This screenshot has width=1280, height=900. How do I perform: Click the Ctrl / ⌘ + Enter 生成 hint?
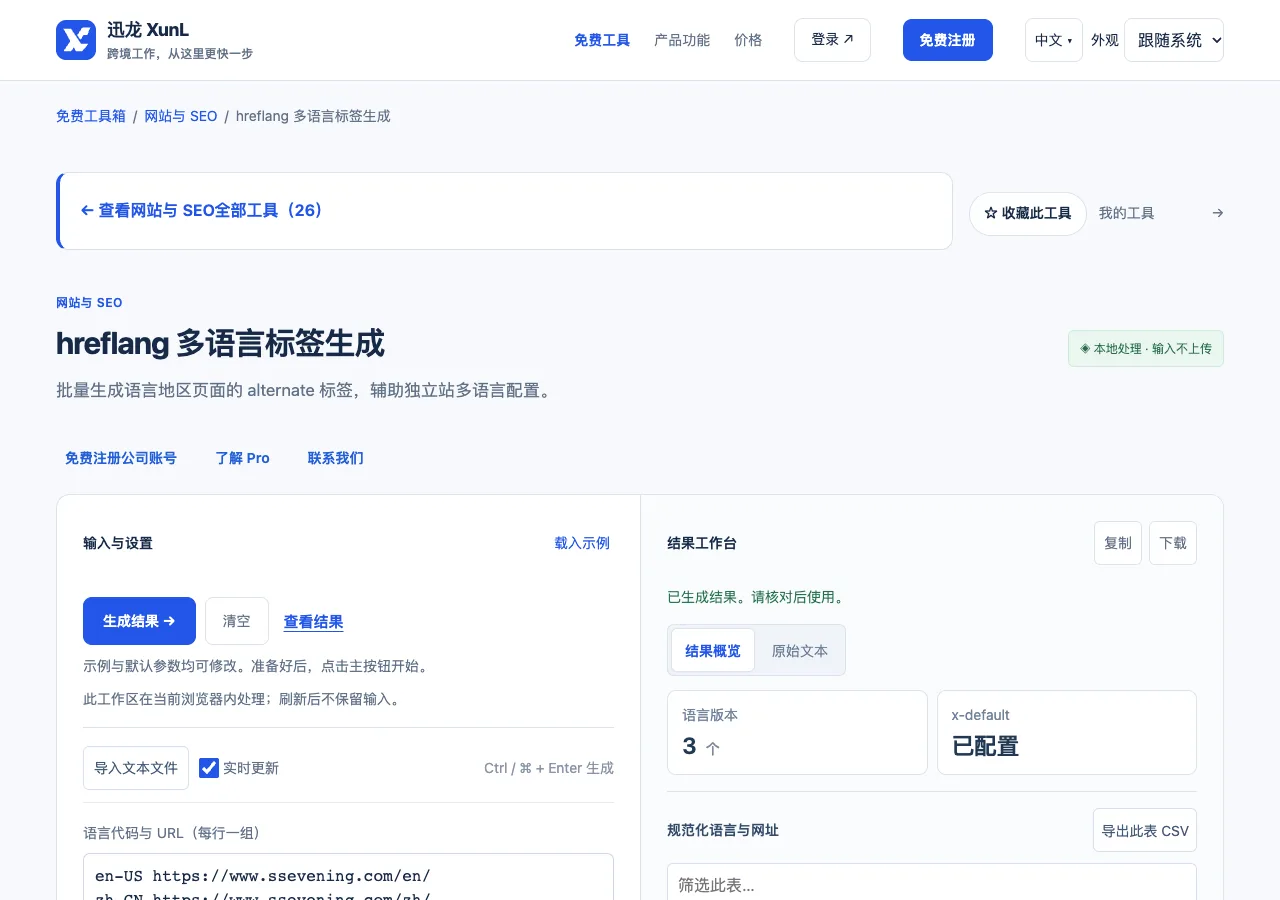tap(549, 768)
